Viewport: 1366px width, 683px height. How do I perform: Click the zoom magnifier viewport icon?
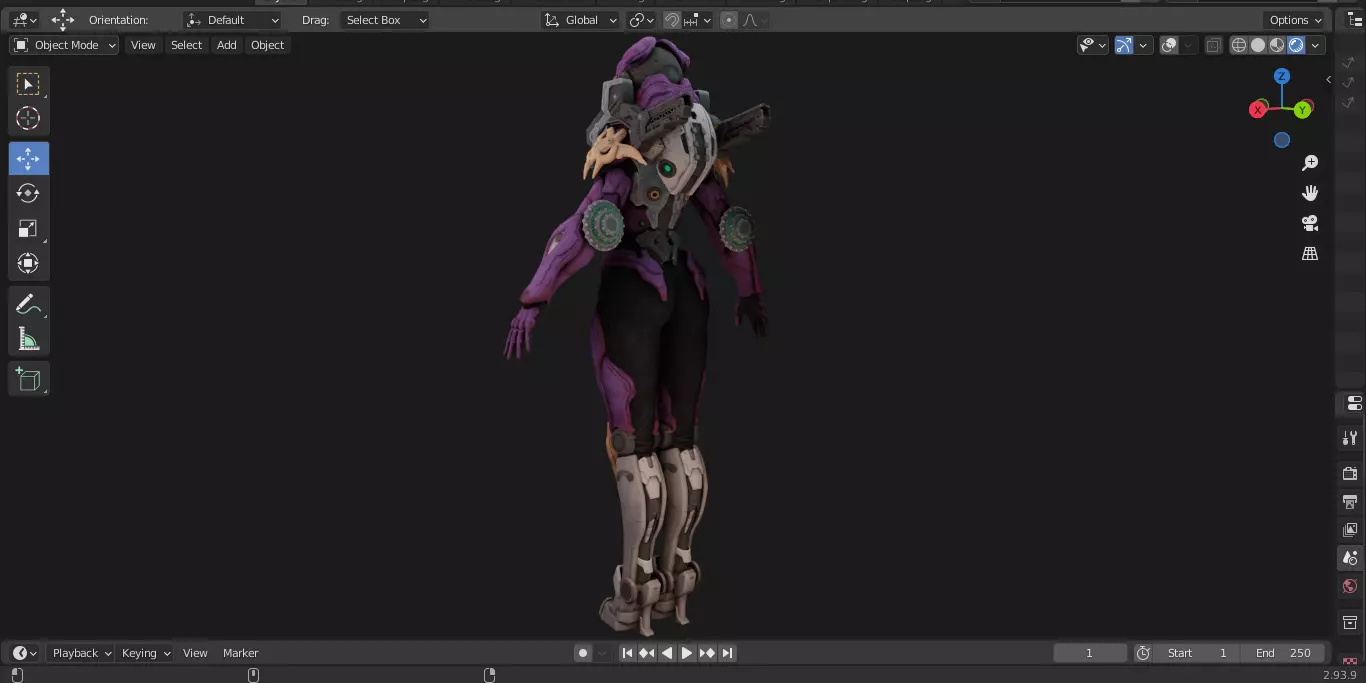(x=1310, y=163)
